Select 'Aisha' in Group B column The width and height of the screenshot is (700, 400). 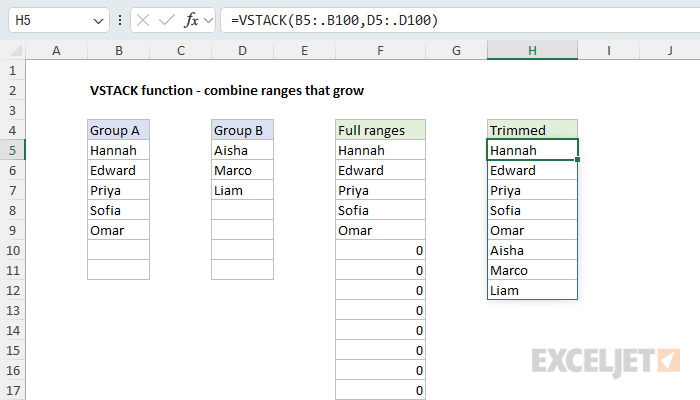click(x=242, y=150)
